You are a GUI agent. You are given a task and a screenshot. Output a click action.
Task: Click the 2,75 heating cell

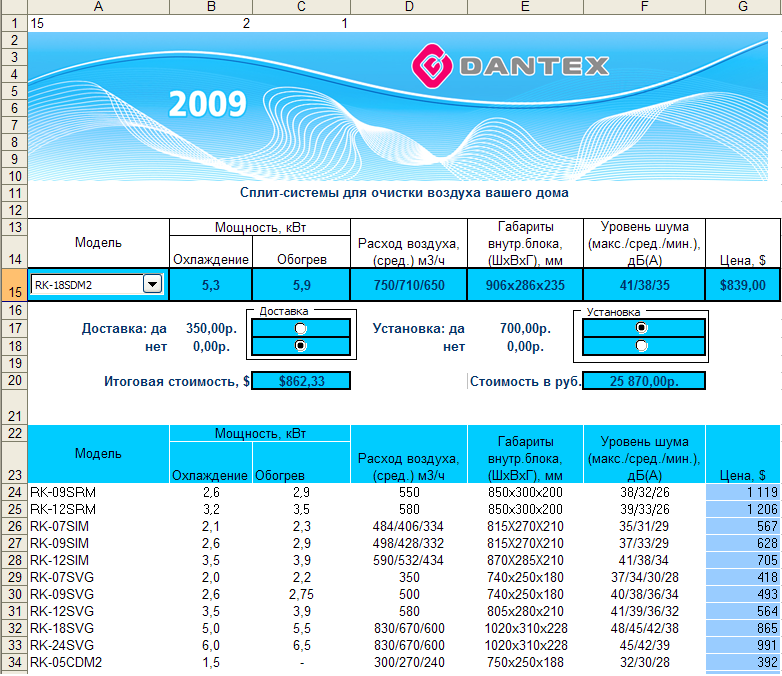301,594
